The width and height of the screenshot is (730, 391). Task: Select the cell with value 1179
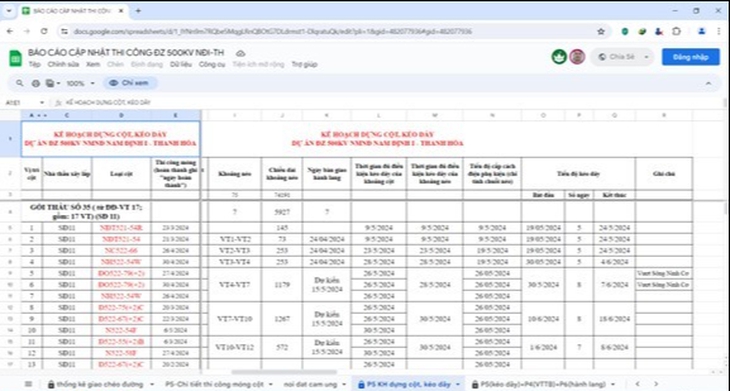[282, 284]
